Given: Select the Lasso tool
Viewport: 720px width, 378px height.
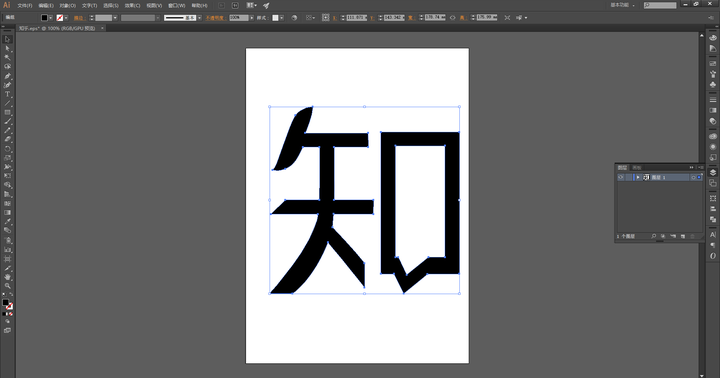Looking at the screenshot, I should (7, 67).
